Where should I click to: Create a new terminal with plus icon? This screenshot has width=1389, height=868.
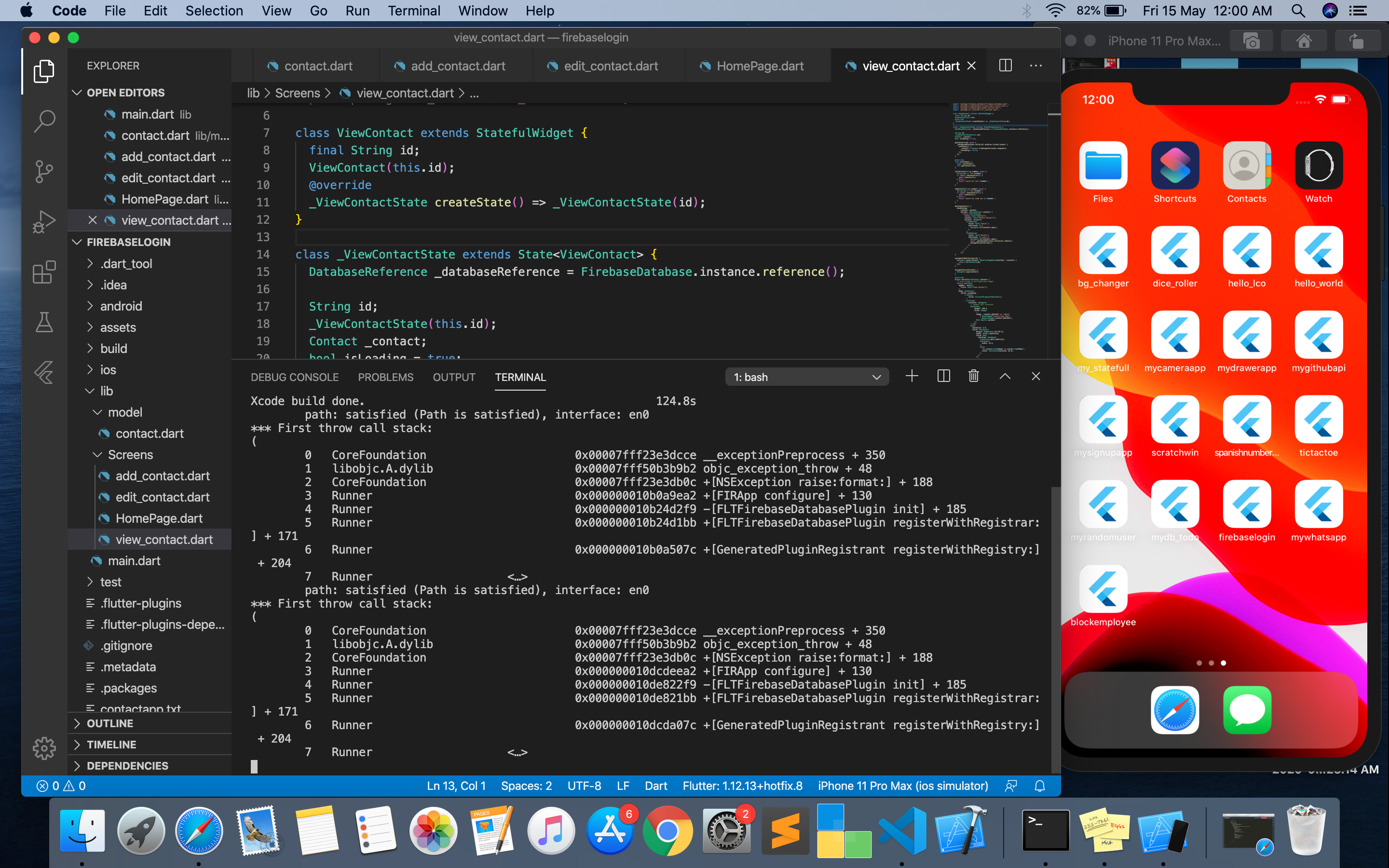coord(912,376)
